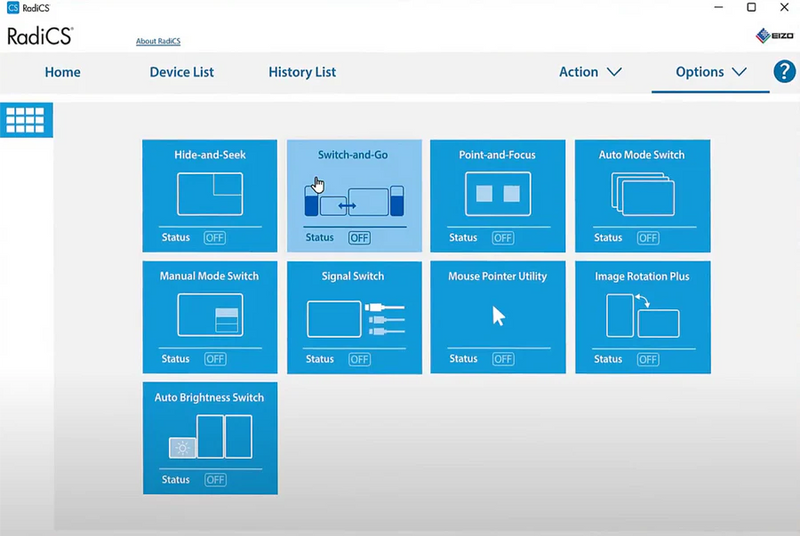The height and width of the screenshot is (536, 800).
Task: Click the Auto Brightness Switch icon
Action: pos(210,436)
